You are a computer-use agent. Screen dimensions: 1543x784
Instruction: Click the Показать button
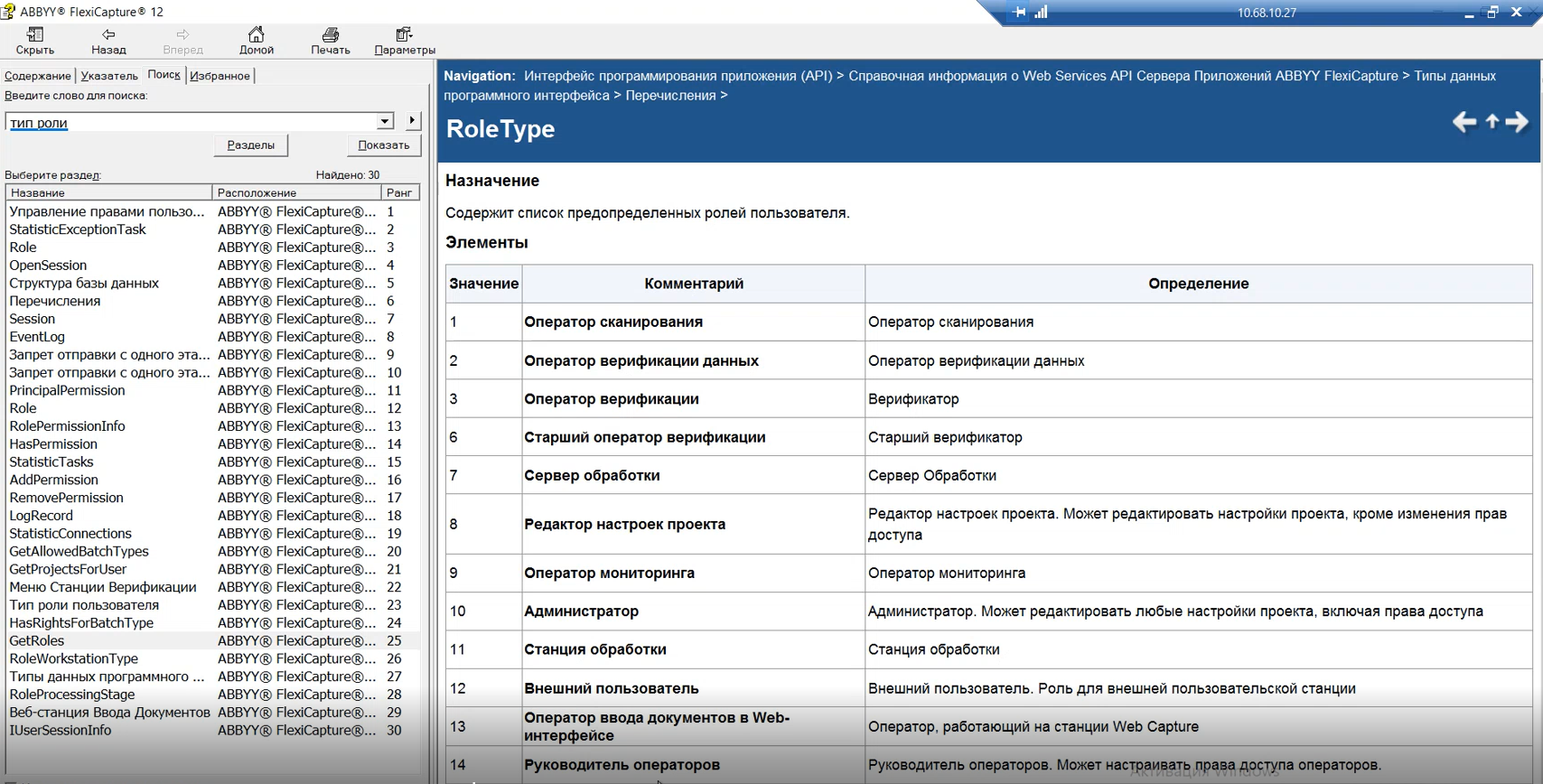tap(384, 145)
